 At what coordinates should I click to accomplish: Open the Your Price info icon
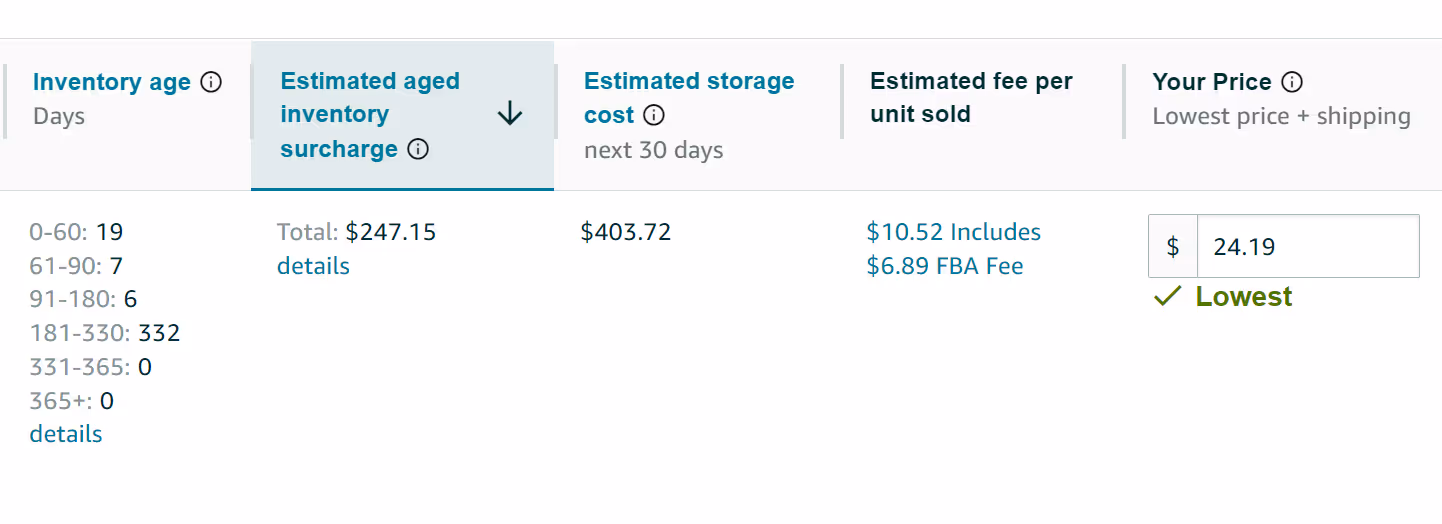pyautogui.click(x=1292, y=82)
